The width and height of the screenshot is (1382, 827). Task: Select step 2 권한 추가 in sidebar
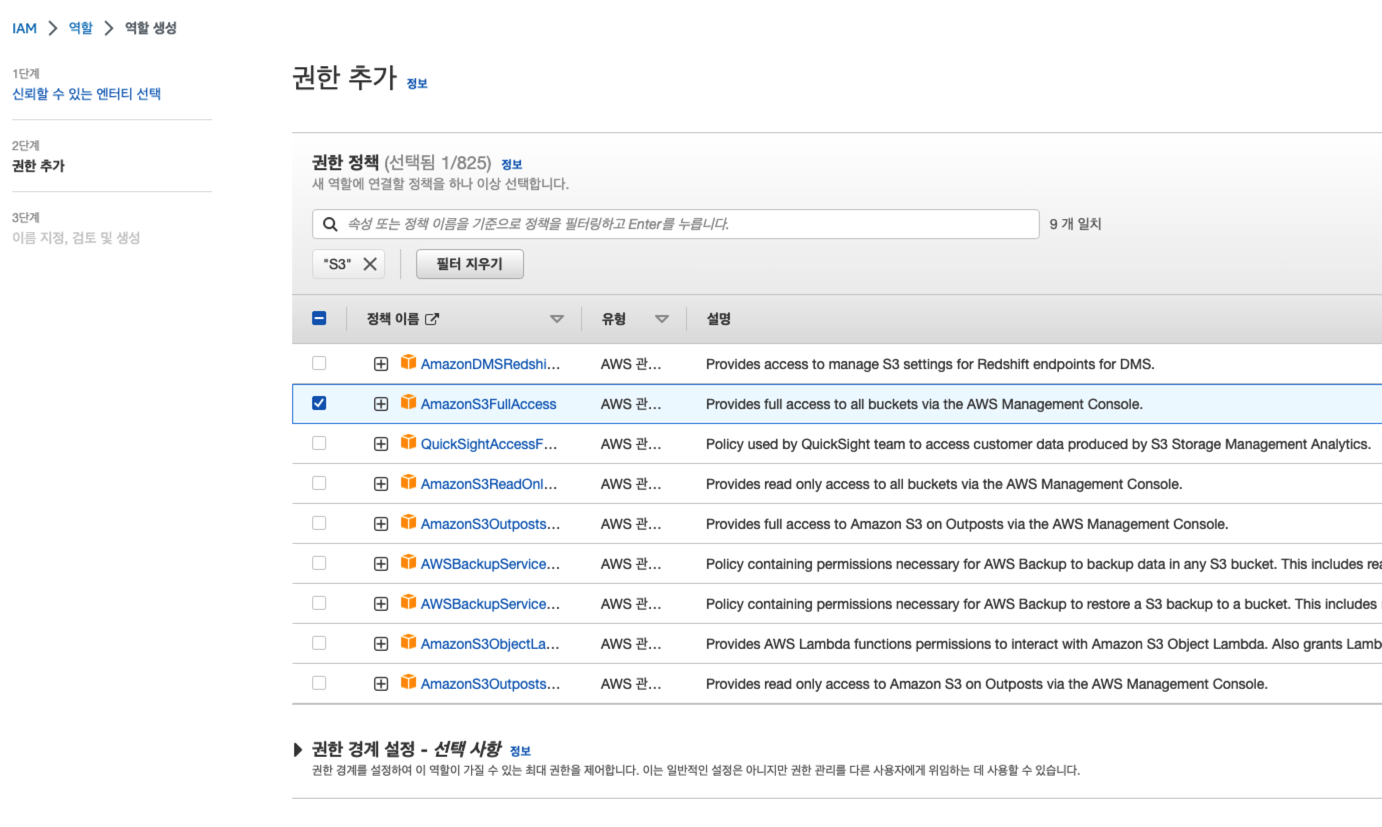tap(38, 166)
